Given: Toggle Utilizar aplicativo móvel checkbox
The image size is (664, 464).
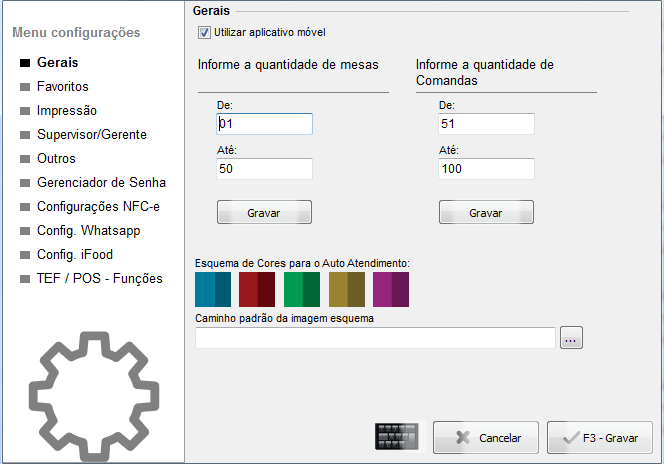Looking at the screenshot, I should (205, 32).
